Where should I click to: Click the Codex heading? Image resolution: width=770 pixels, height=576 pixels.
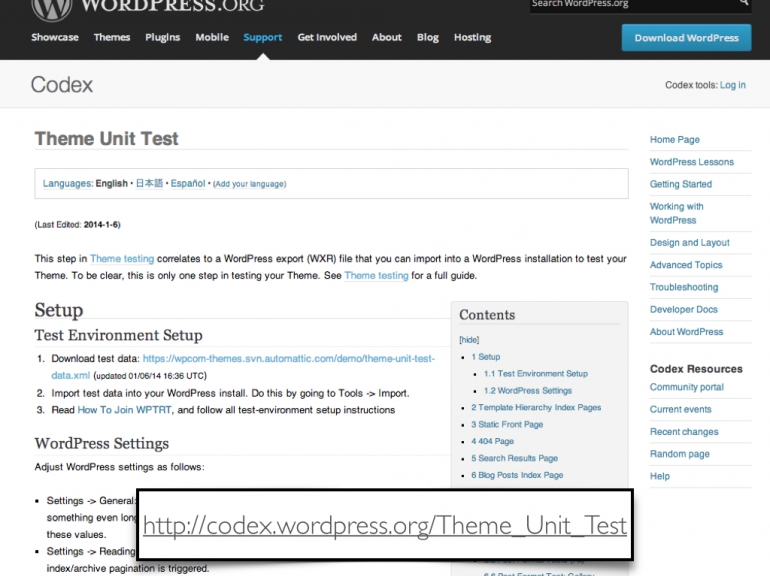62,85
